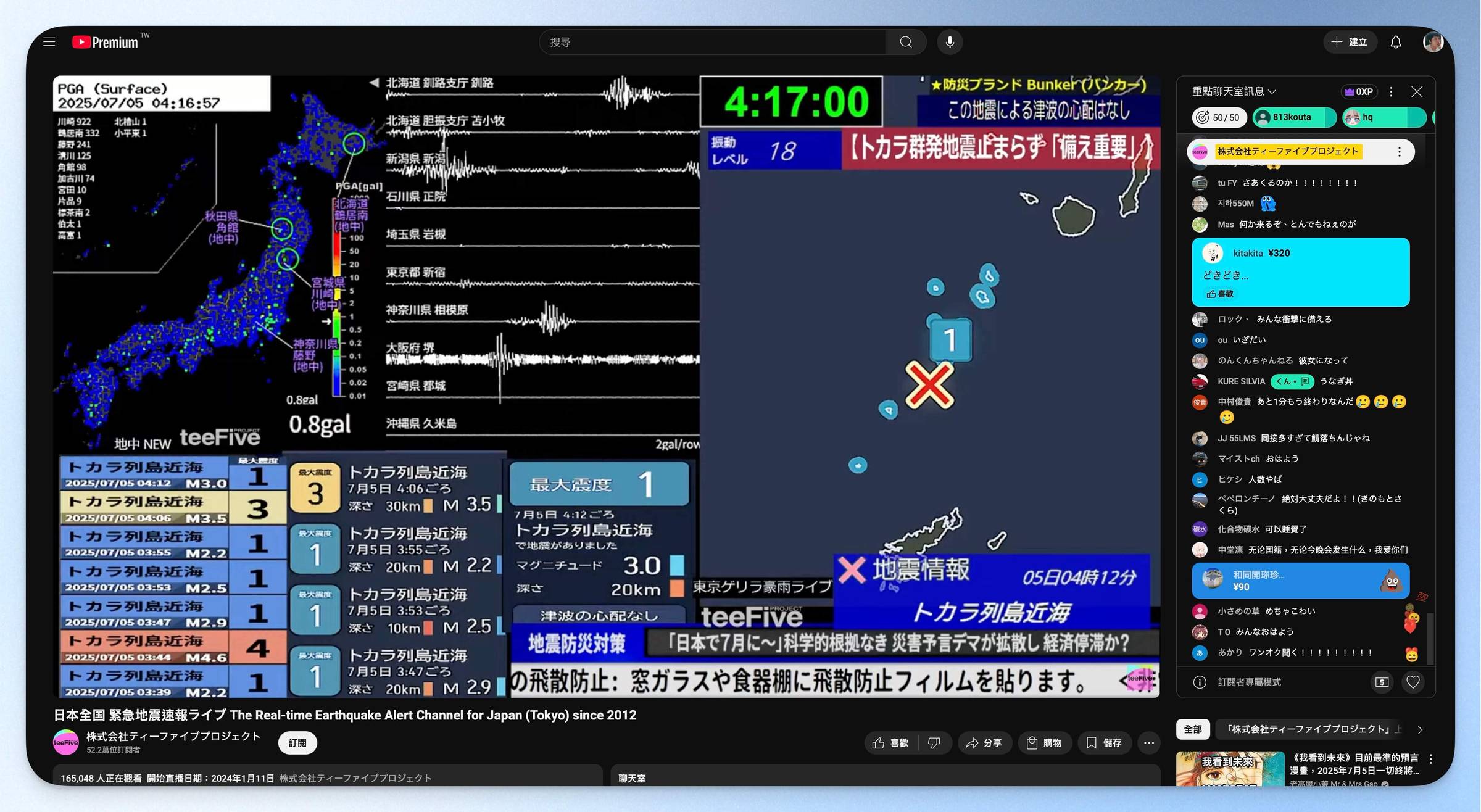This screenshot has height=812, width=1481.
Task: Open hq super chat chip
Action: click(x=1384, y=117)
